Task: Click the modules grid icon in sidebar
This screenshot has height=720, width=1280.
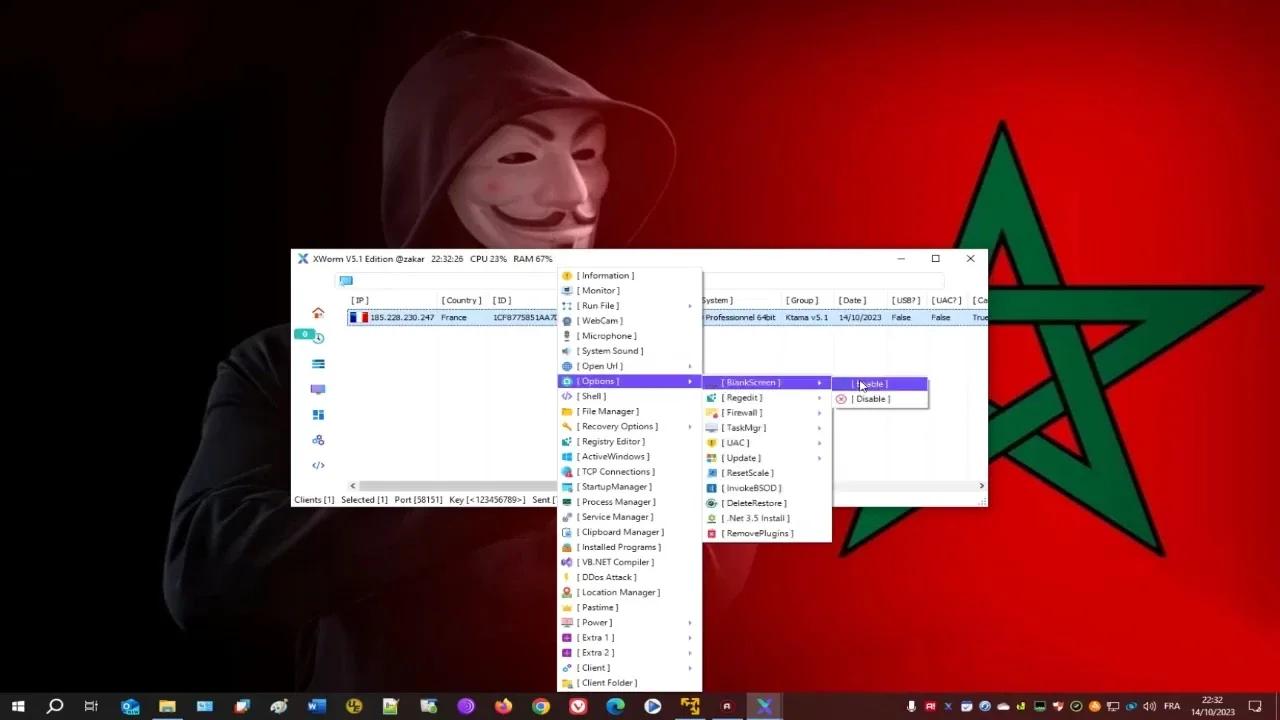Action: 318,414
